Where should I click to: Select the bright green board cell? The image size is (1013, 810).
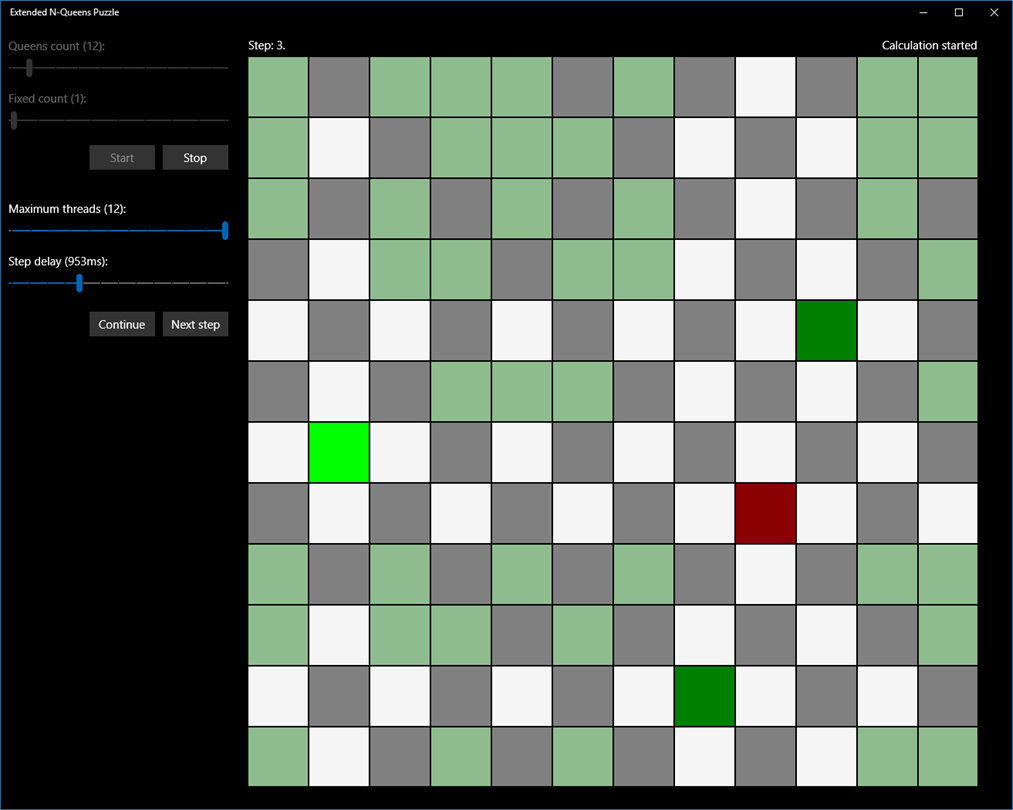(339, 452)
